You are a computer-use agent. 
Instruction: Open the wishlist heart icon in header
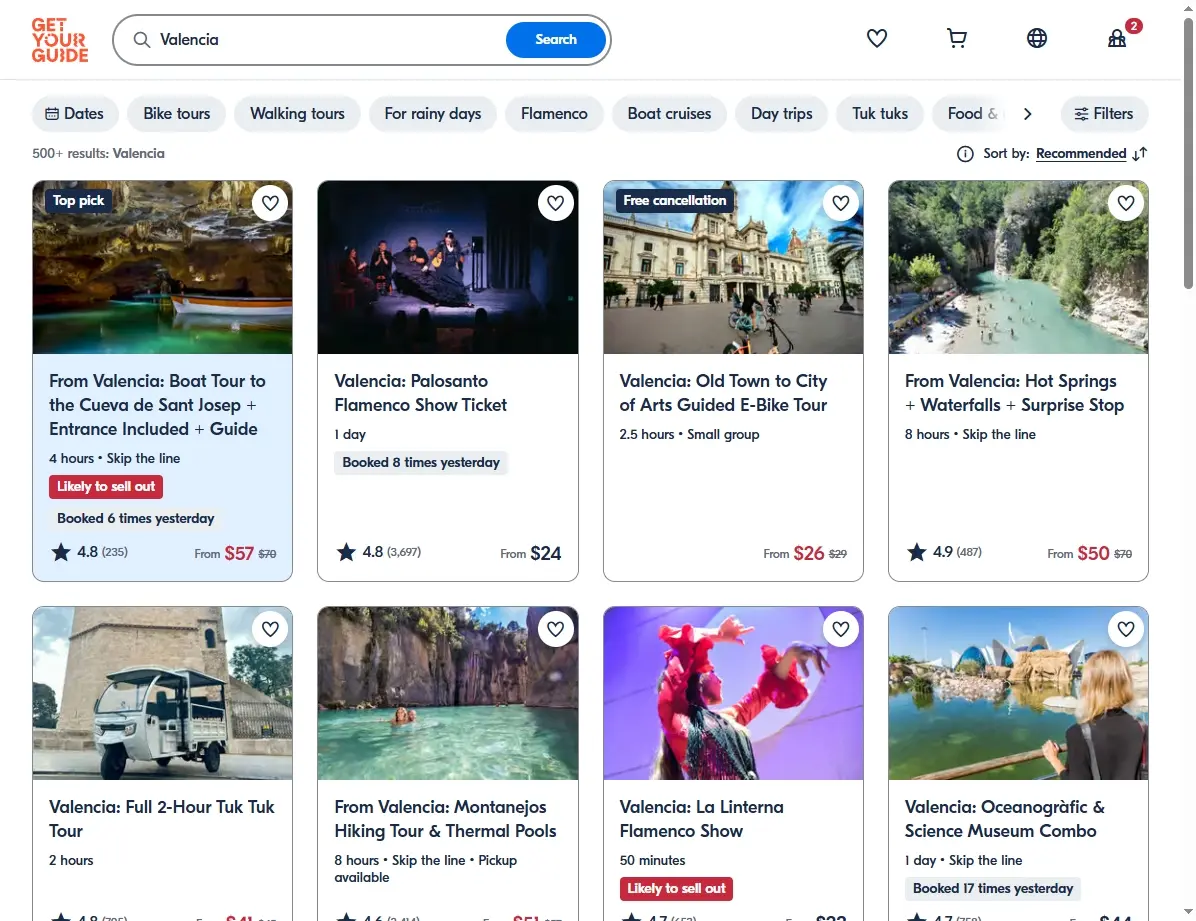pyautogui.click(x=876, y=38)
